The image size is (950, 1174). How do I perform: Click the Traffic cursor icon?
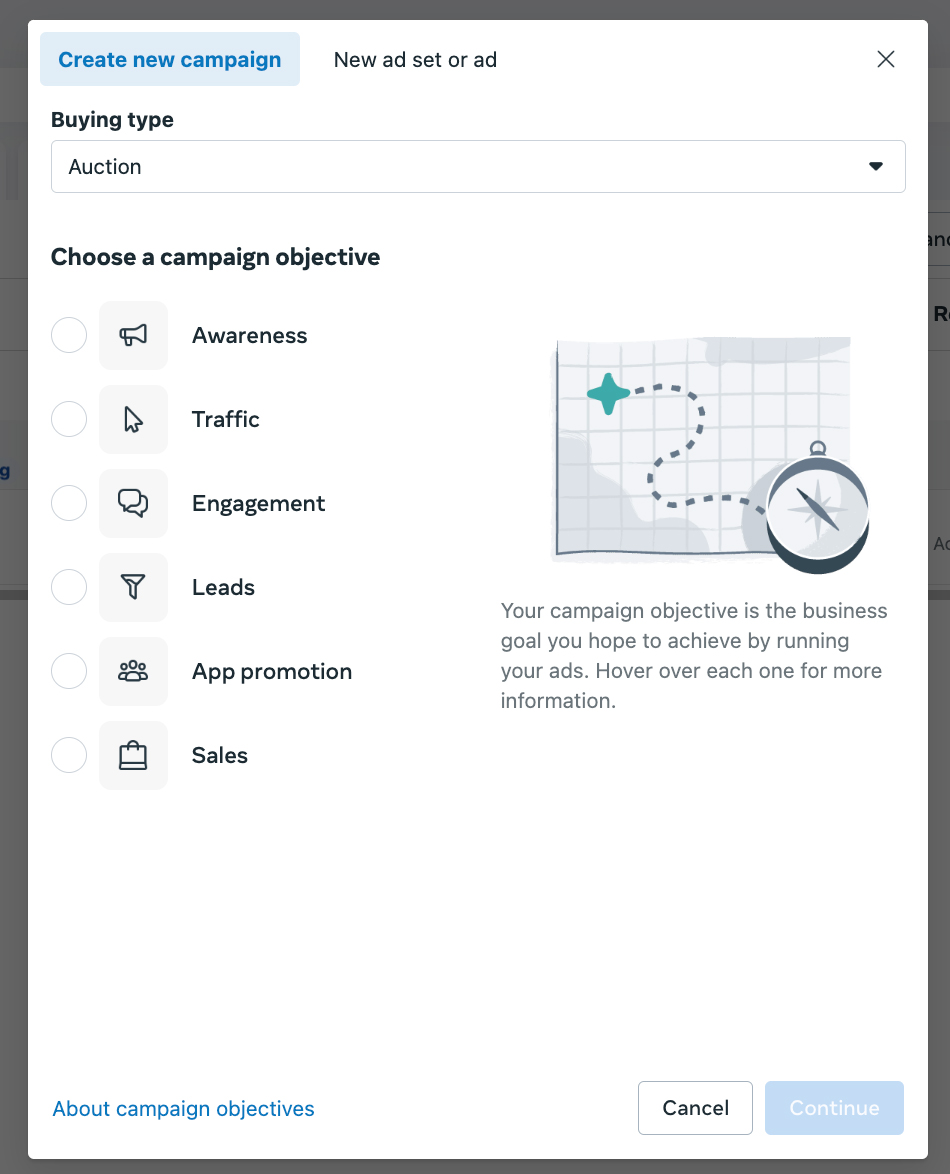click(x=133, y=420)
